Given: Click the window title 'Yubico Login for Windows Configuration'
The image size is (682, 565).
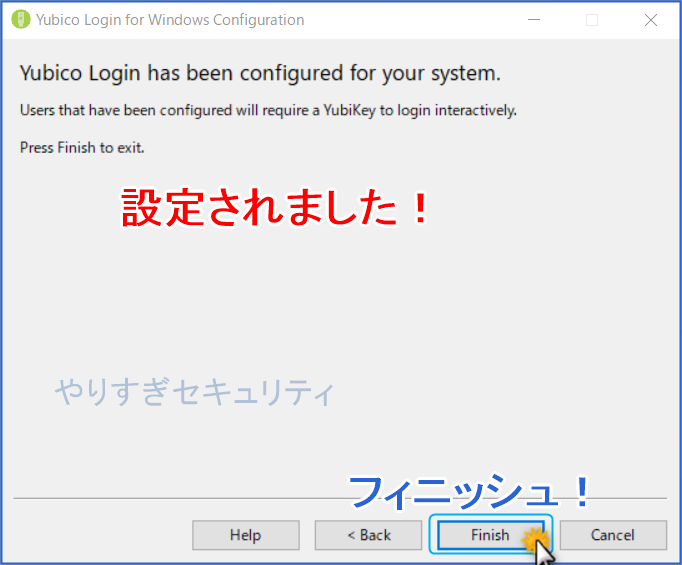Looking at the screenshot, I should [x=170, y=20].
